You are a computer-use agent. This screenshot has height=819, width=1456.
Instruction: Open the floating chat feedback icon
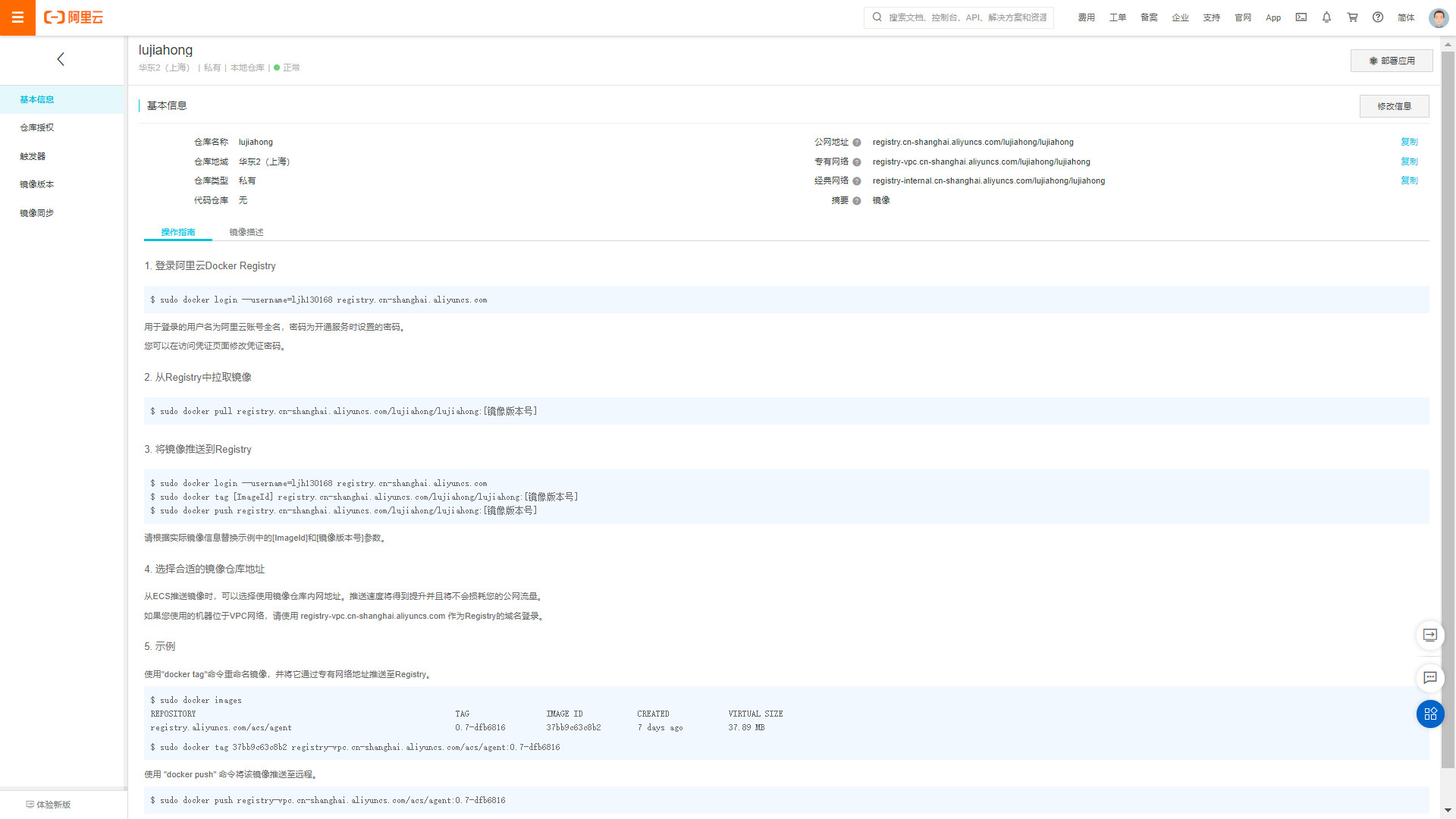tap(1430, 678)
